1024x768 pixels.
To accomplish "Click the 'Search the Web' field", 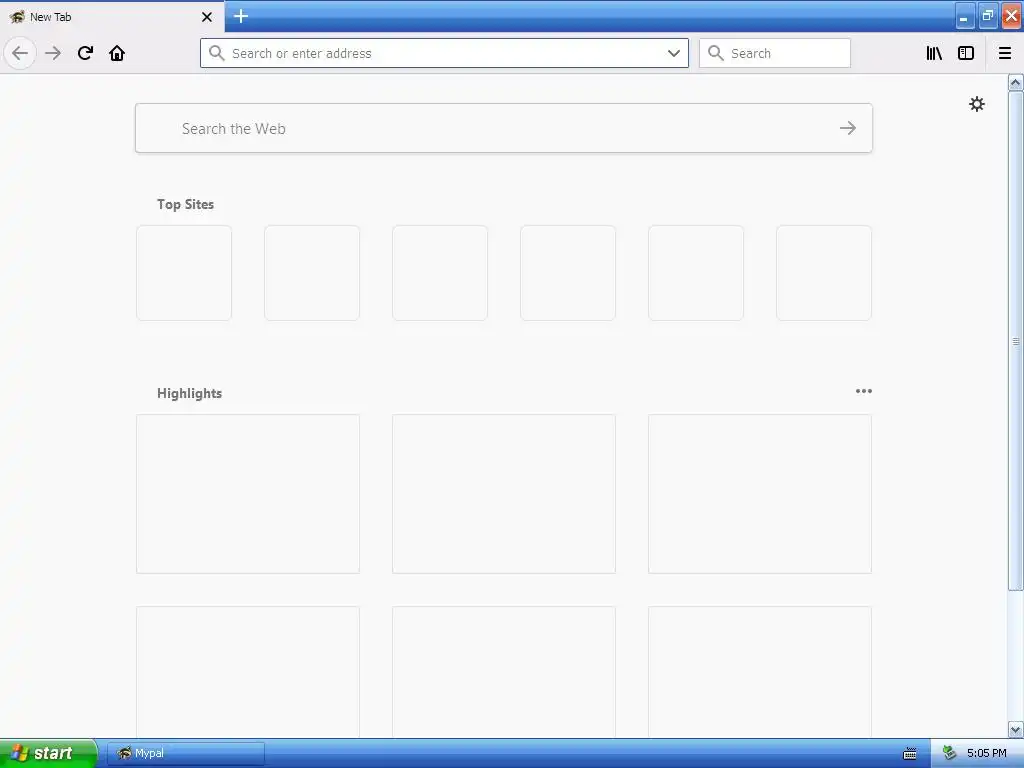I will (x=504, y=128).
